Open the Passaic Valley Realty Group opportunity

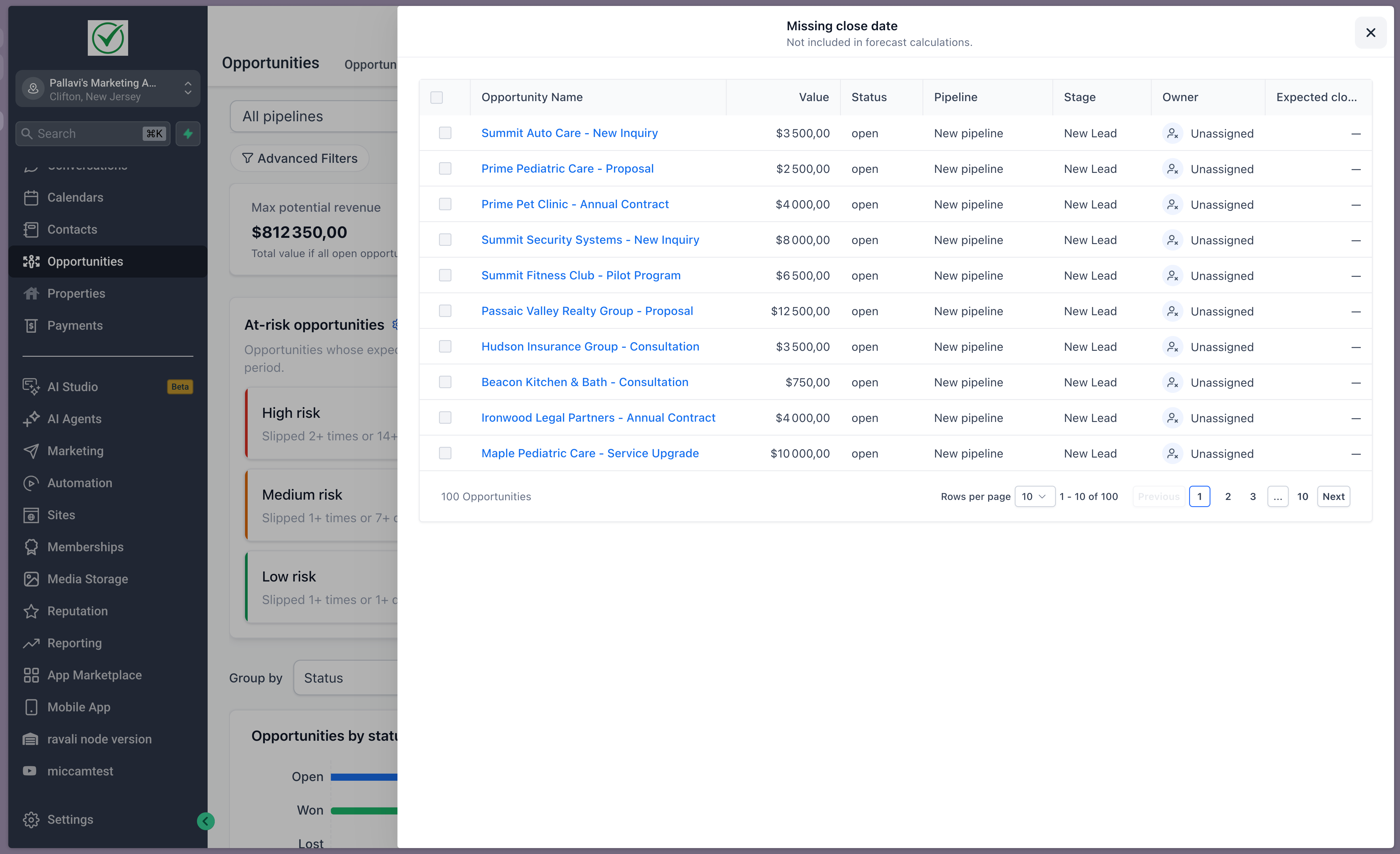(587, 311)
